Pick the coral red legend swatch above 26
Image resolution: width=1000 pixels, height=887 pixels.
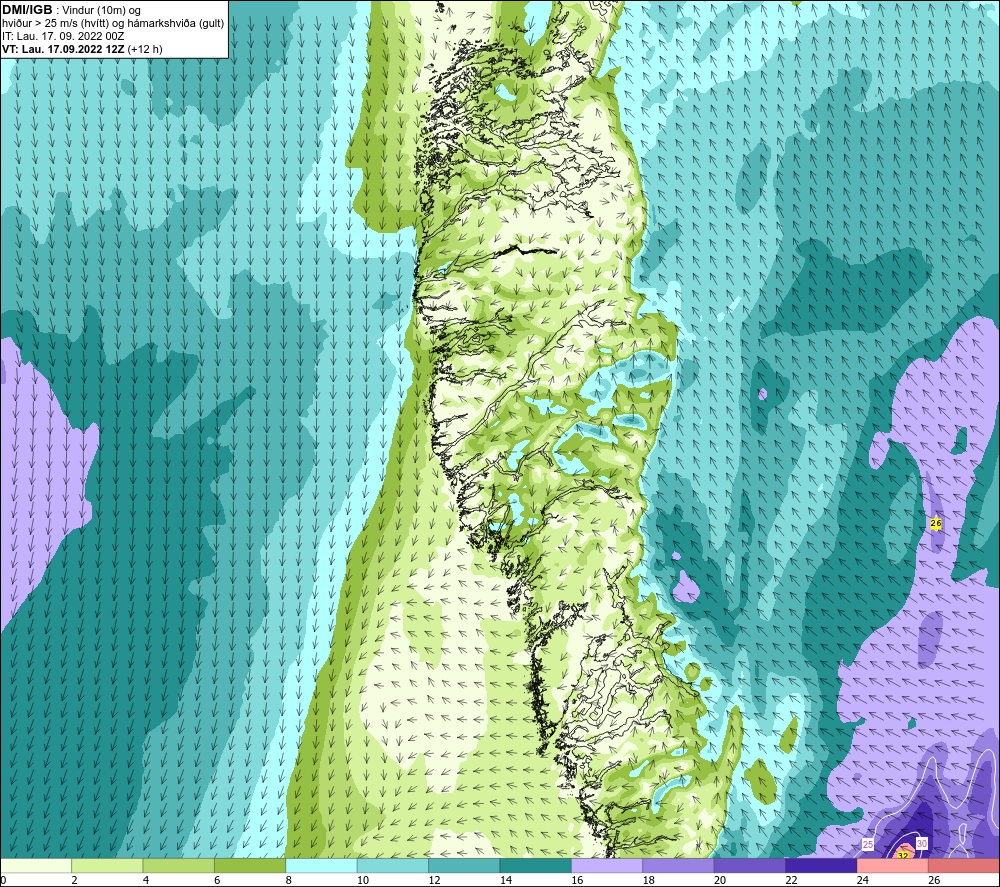[x=964, y=866]
